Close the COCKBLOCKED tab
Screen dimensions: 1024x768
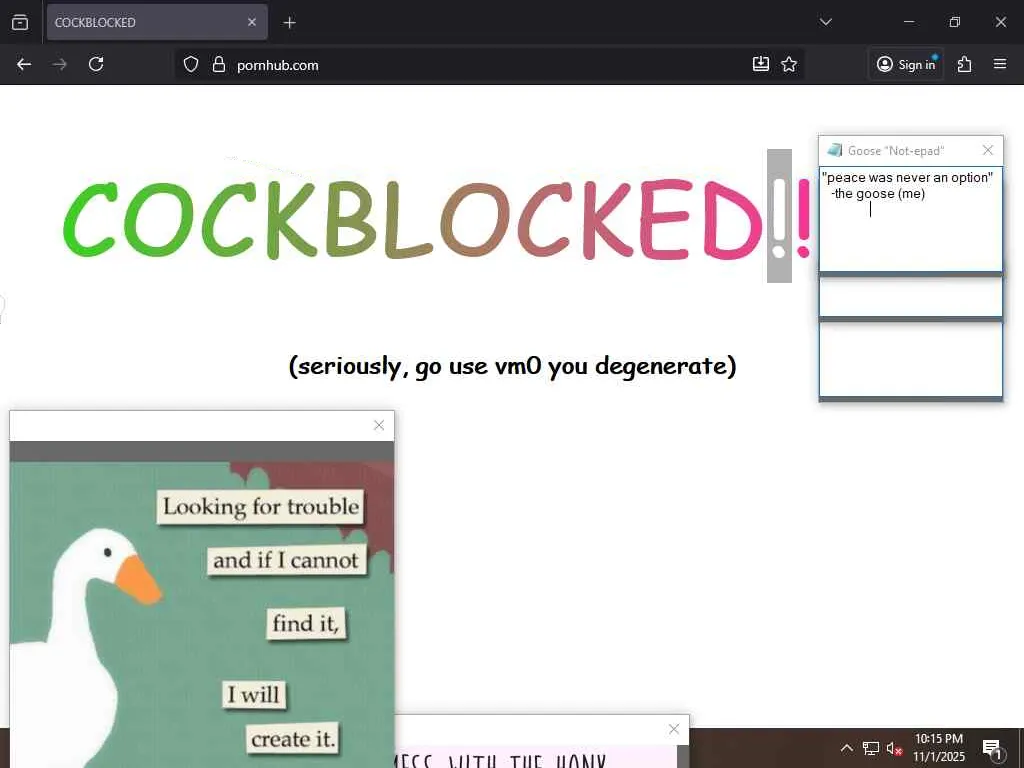(252, 22)
